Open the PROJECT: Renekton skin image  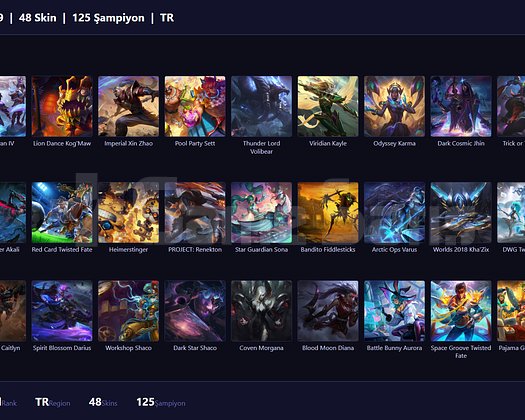click(x=195, y=213)
